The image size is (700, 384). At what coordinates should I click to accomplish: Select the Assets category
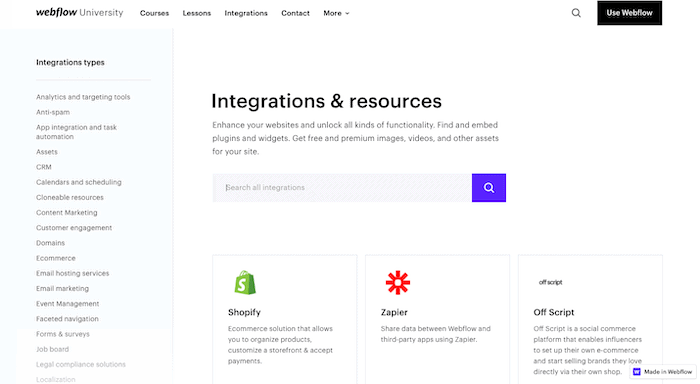46,152
